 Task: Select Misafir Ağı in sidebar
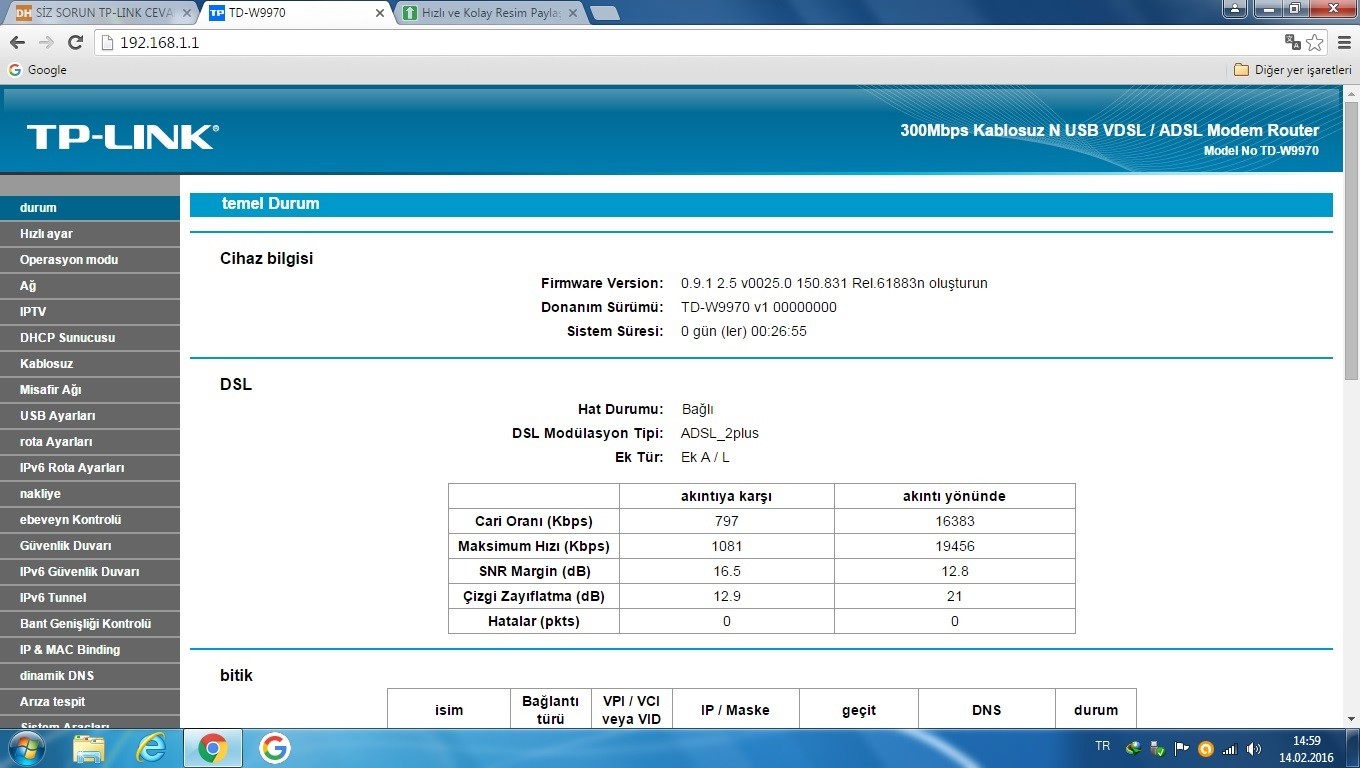click(90, 389)
